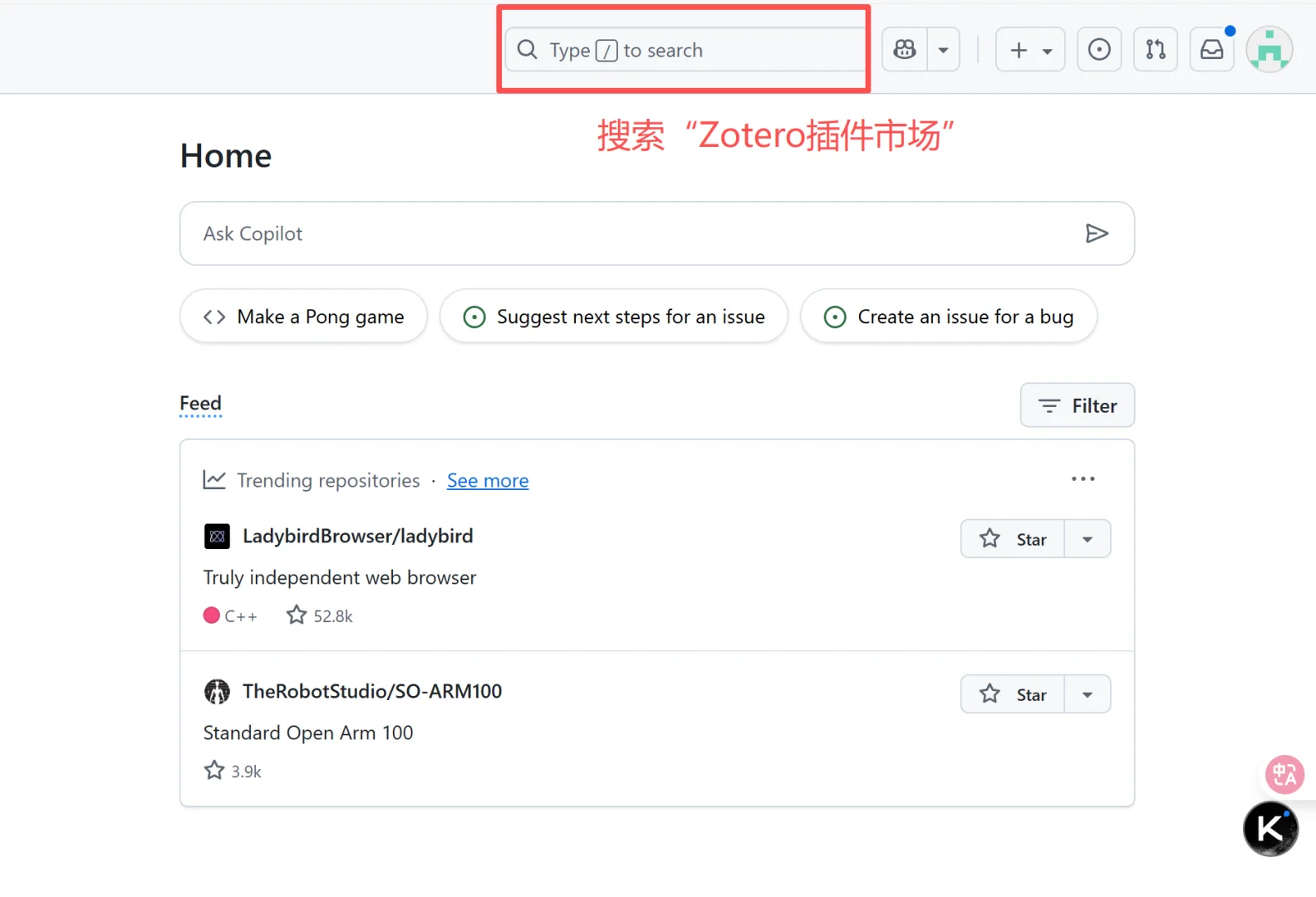This screenshot has height=897, width=1316.
Task: Click the Home page heading
Action: (x=226, y=156)
